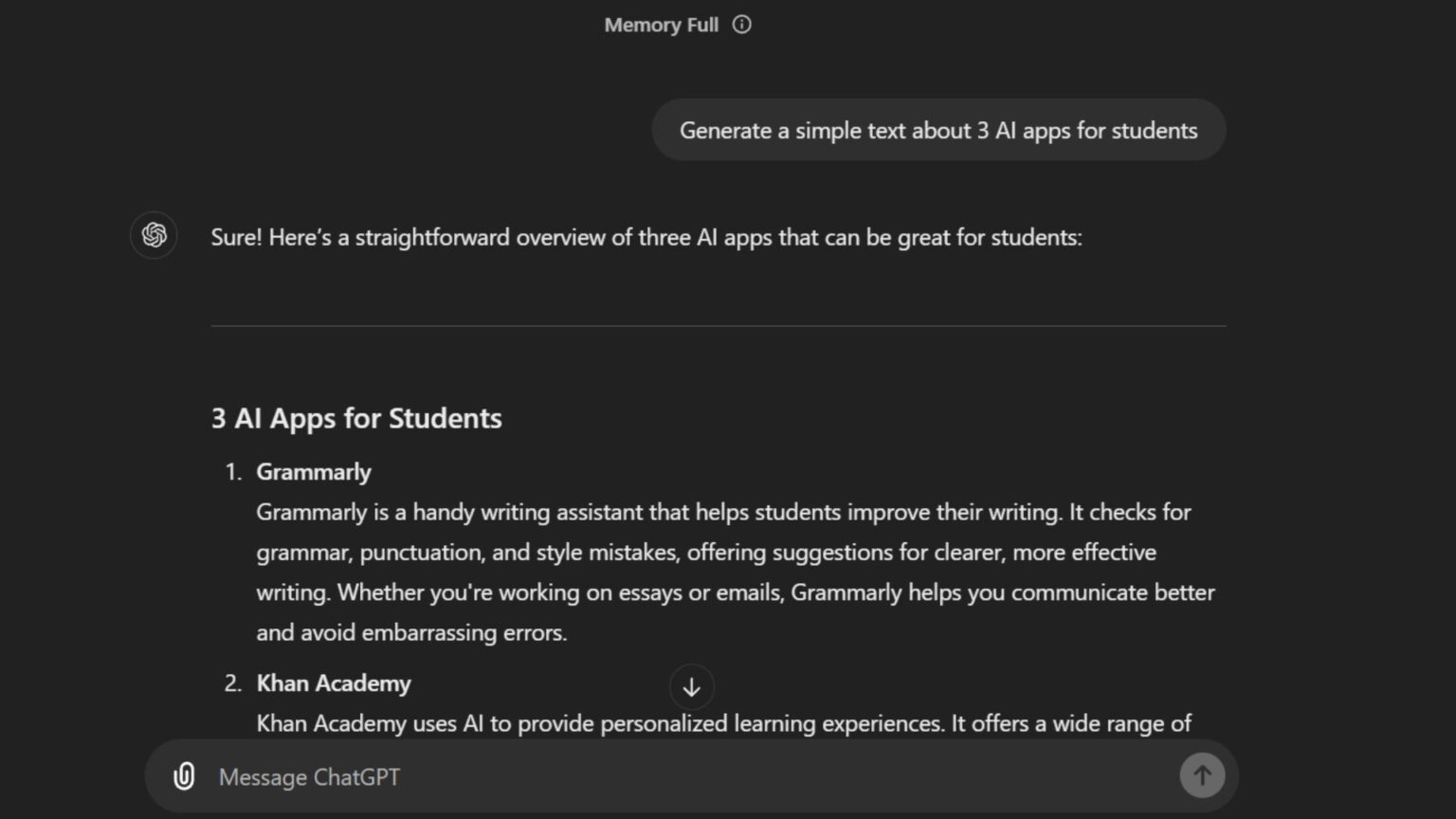Click list number 1 before Grammarly
Image resolution: width=1456 pixels, height=819 pixels.
pyautogui.click(x=233, y=472)
